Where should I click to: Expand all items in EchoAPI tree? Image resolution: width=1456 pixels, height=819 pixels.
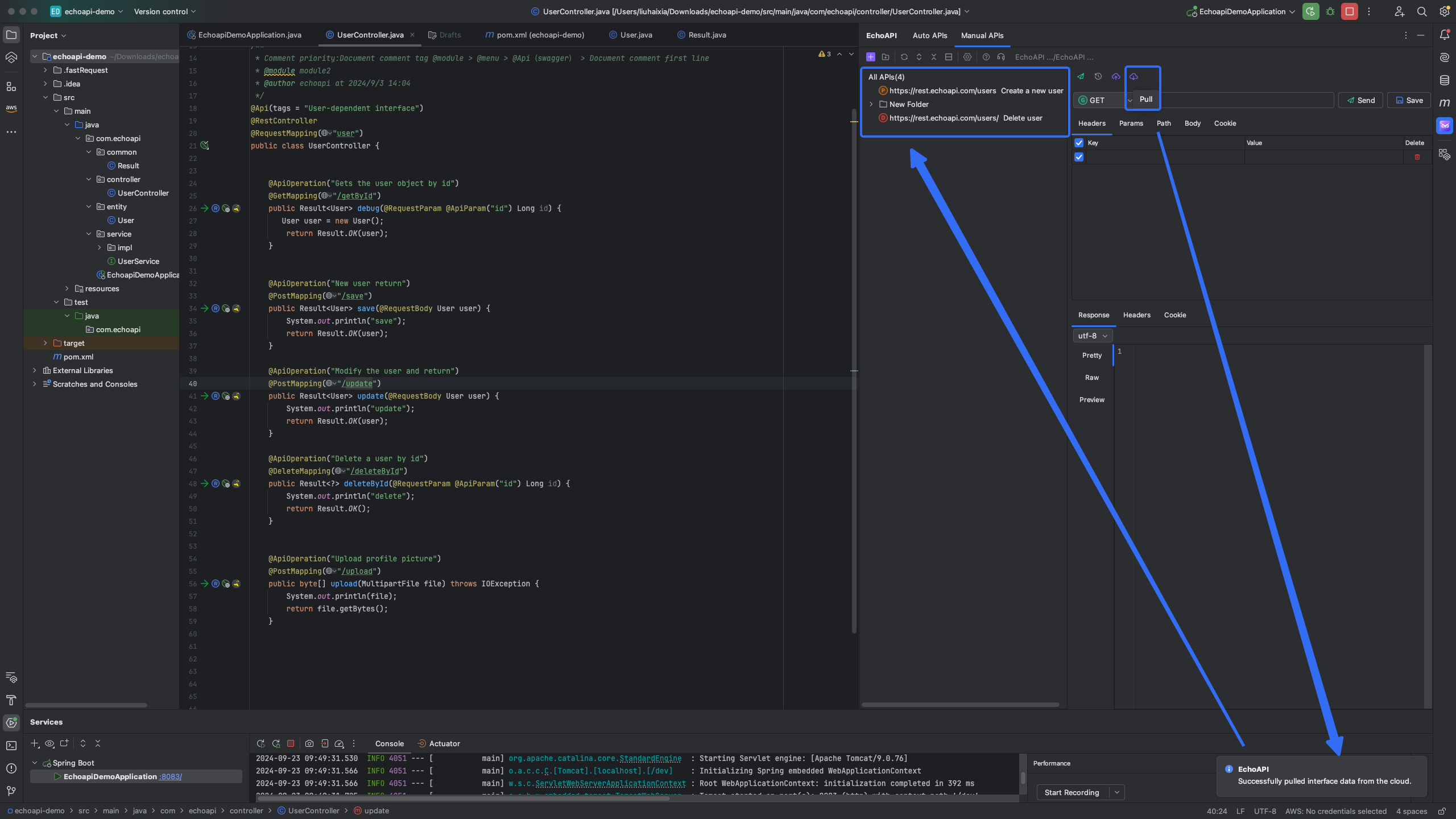919,57
